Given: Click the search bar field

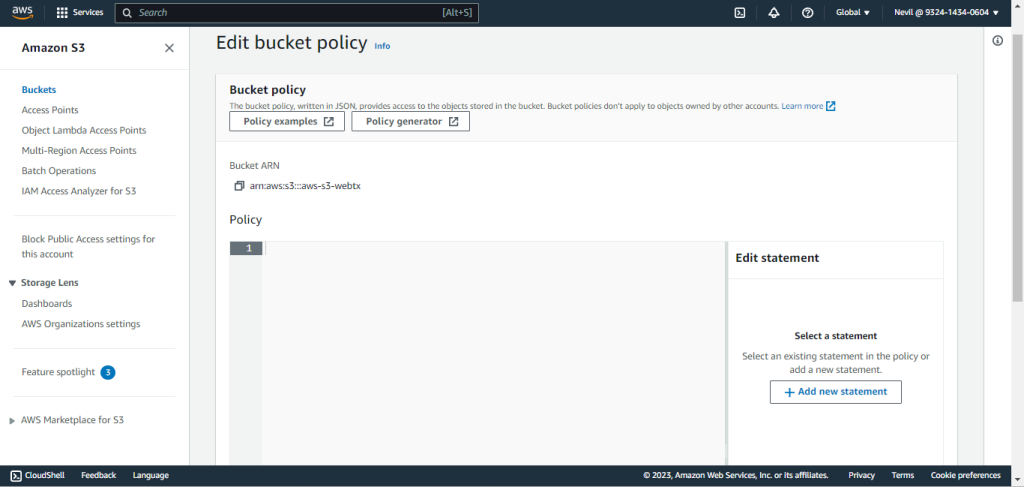Looking at the screenshot, I should [x=296, y=12].
